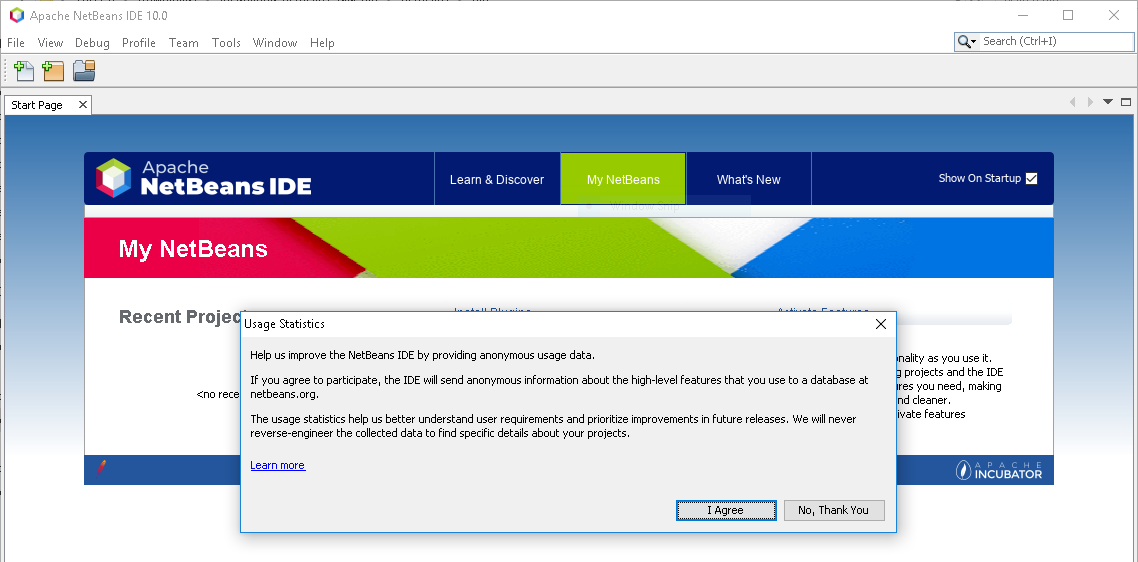Open the Tools menu

[226, 43]
